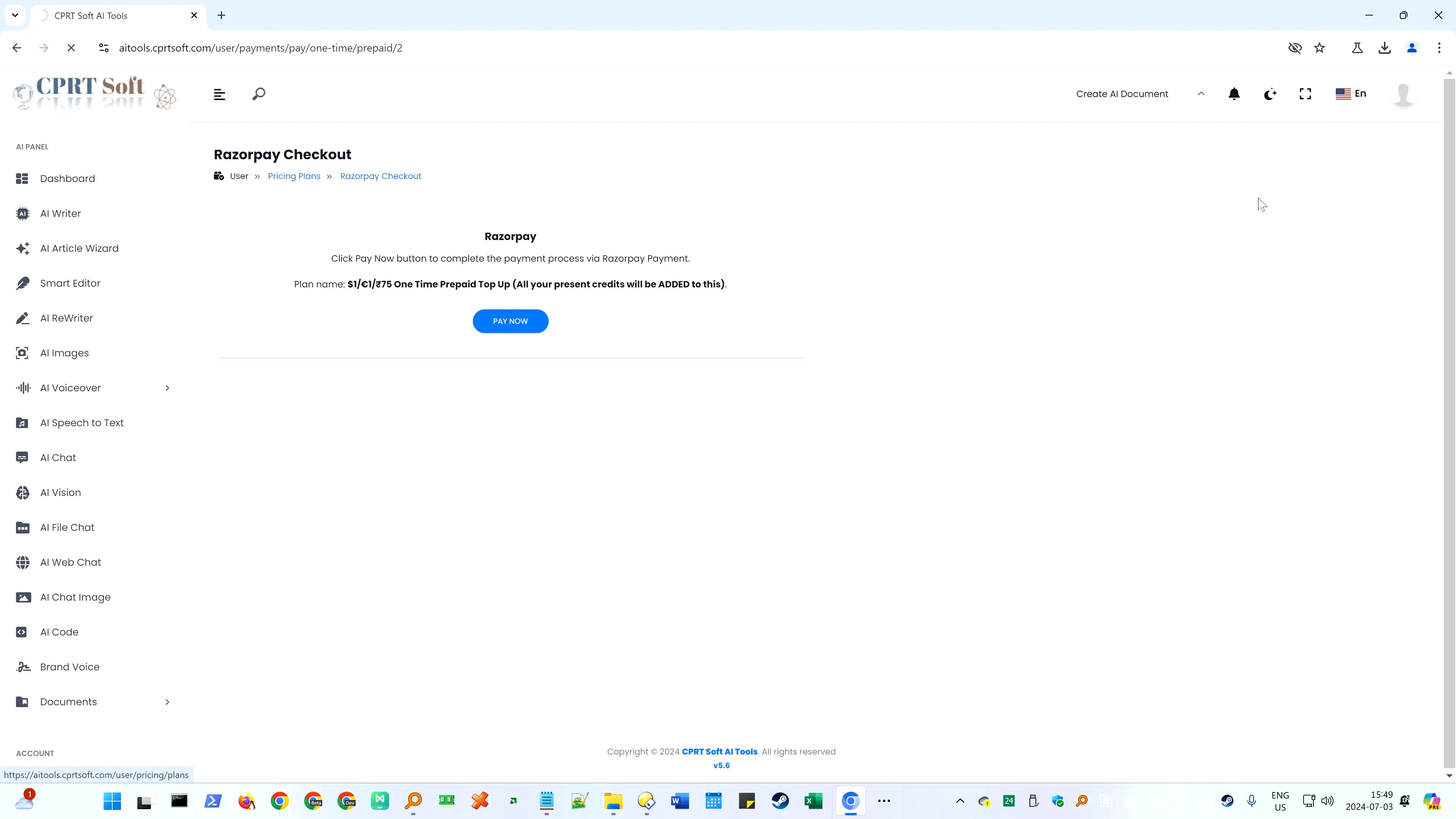Select Smart Editor in the sidebar
The width and height of the screenshot is (1456, 819).
(x=70, y=283)
